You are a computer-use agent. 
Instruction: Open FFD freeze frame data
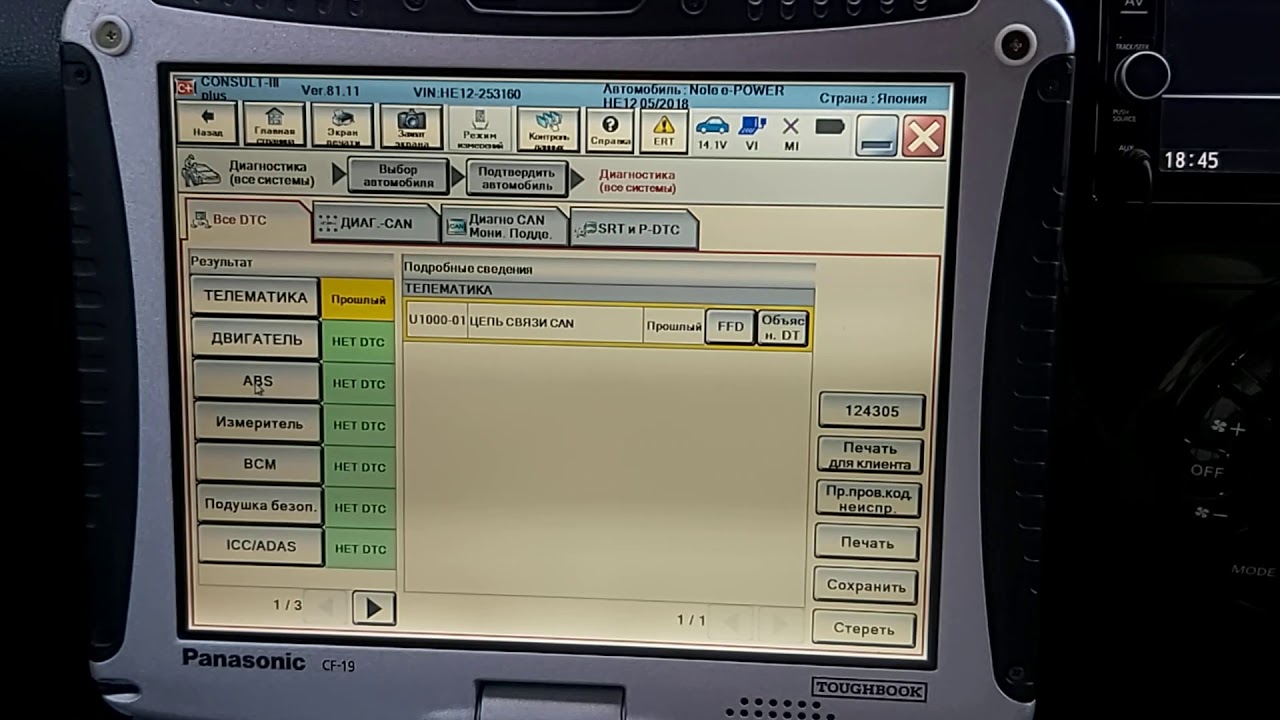click(x=730, y=326)
